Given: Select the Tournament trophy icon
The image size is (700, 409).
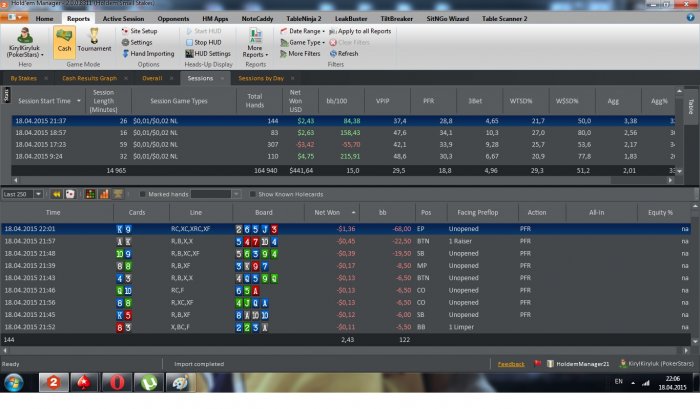Looking at the screenshot, I should [94, 41].
